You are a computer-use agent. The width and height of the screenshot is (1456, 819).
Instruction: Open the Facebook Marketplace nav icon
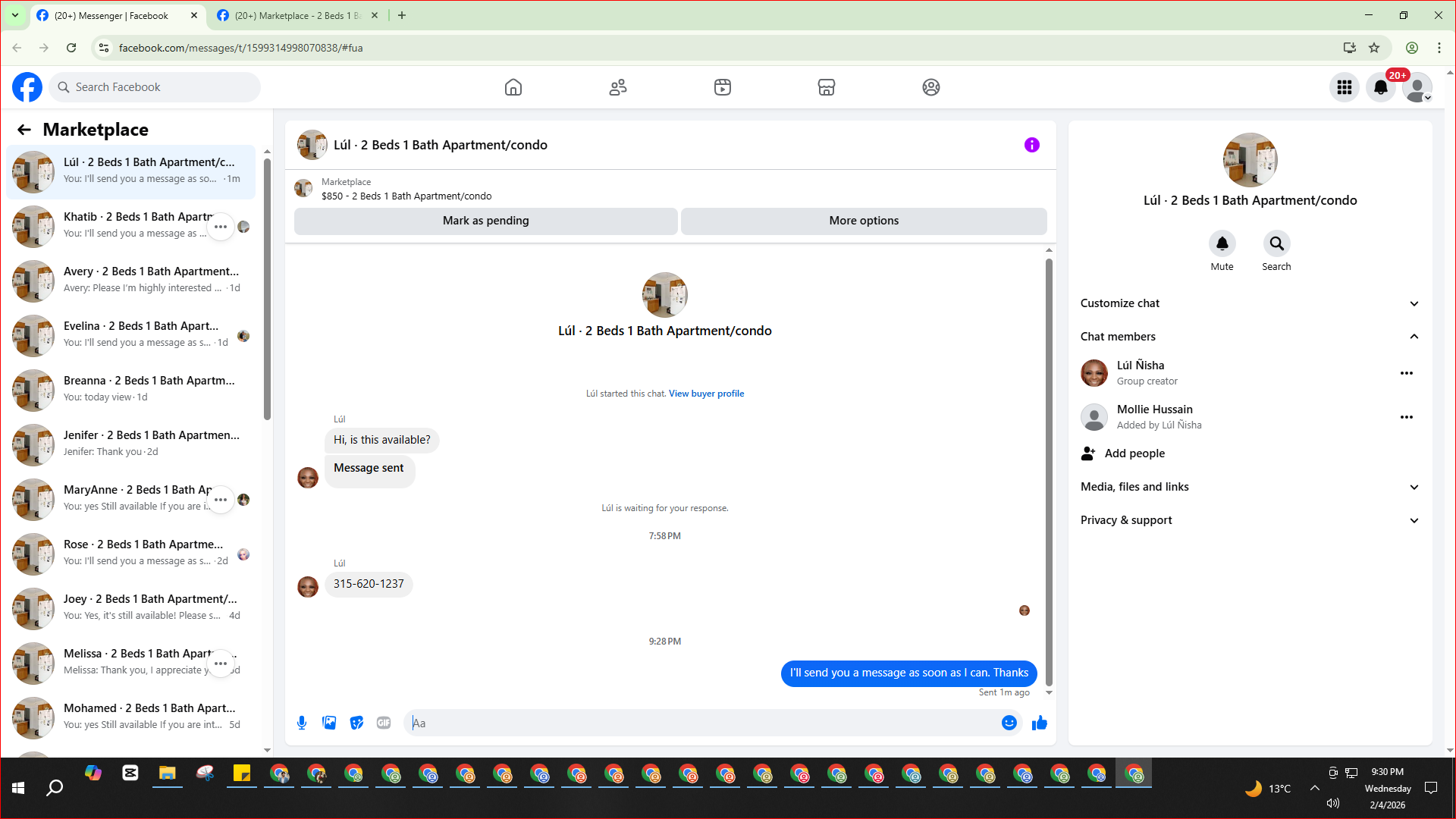click(x=826, y=87)
